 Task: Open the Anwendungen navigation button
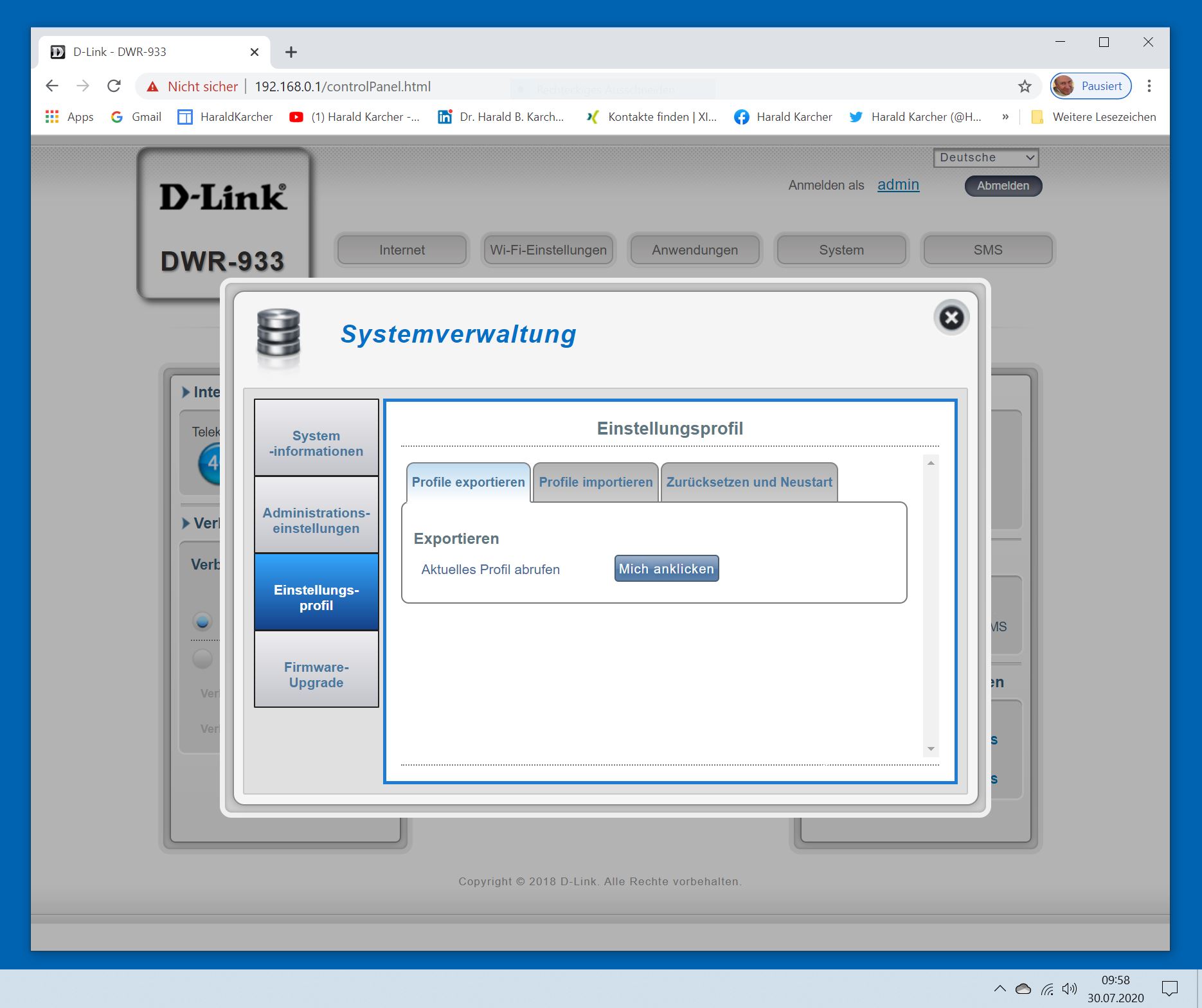[695, 250]
